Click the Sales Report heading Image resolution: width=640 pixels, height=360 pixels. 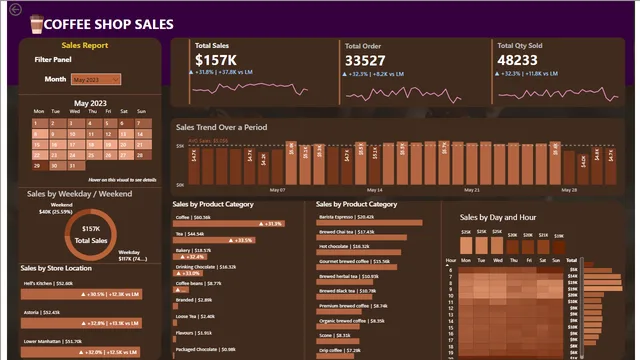point(84,45)
